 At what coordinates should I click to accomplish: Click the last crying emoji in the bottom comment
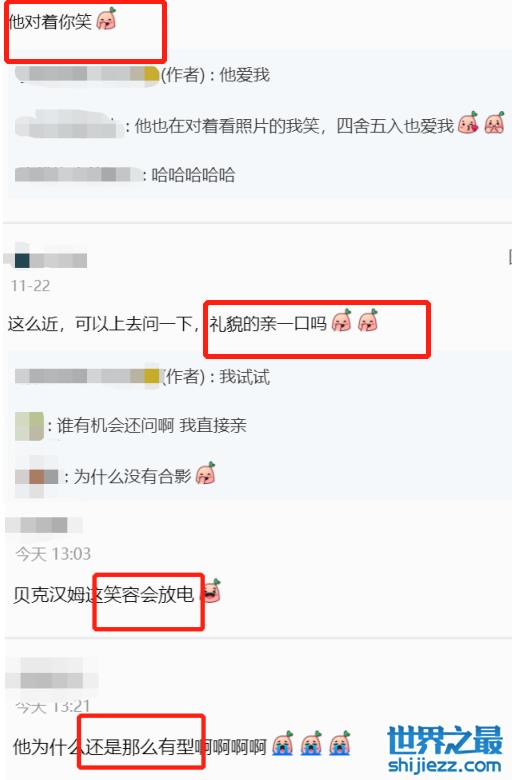[340, 744]
